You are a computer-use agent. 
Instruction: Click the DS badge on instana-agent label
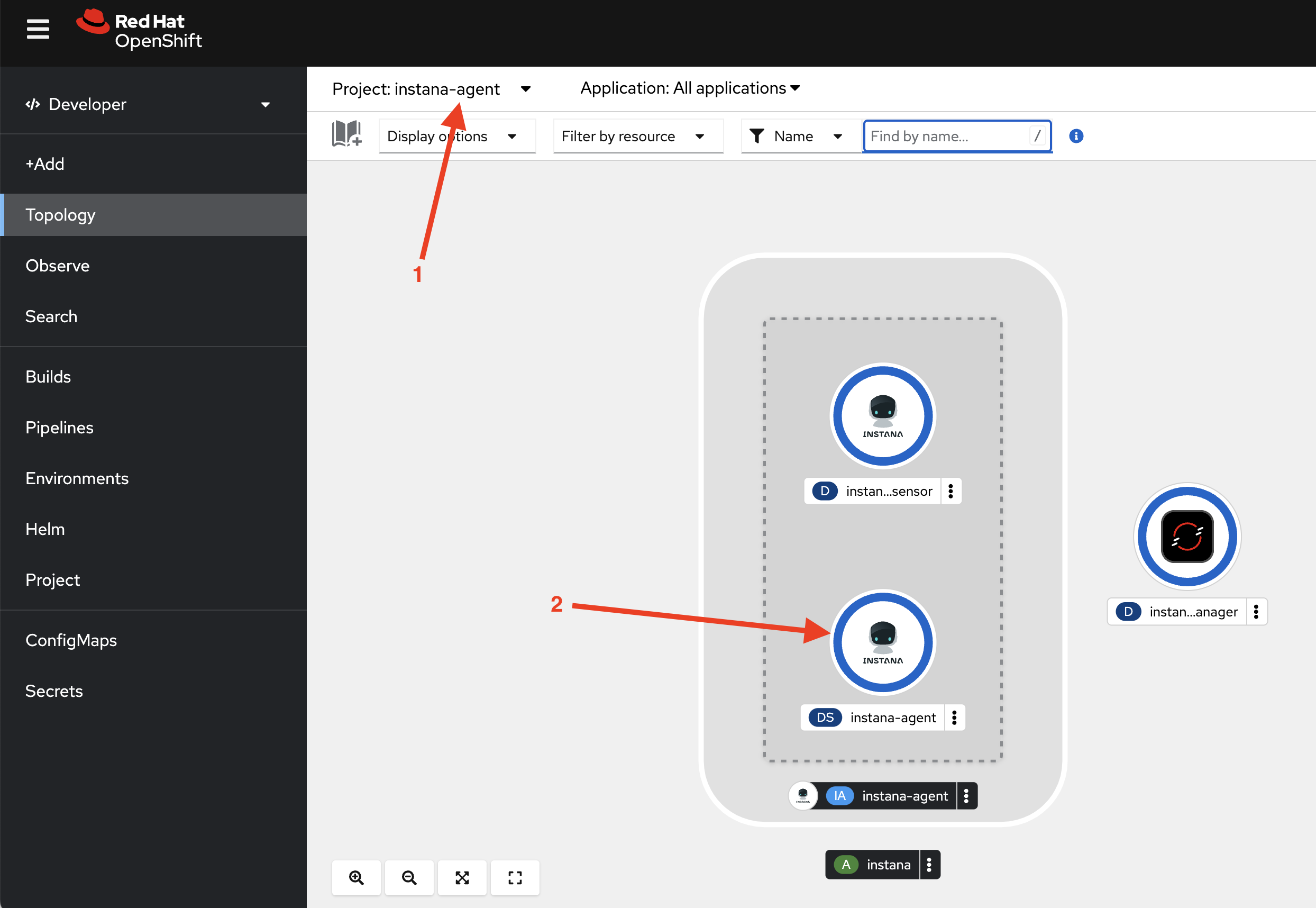pyautogui.click(x=825, y=718)
